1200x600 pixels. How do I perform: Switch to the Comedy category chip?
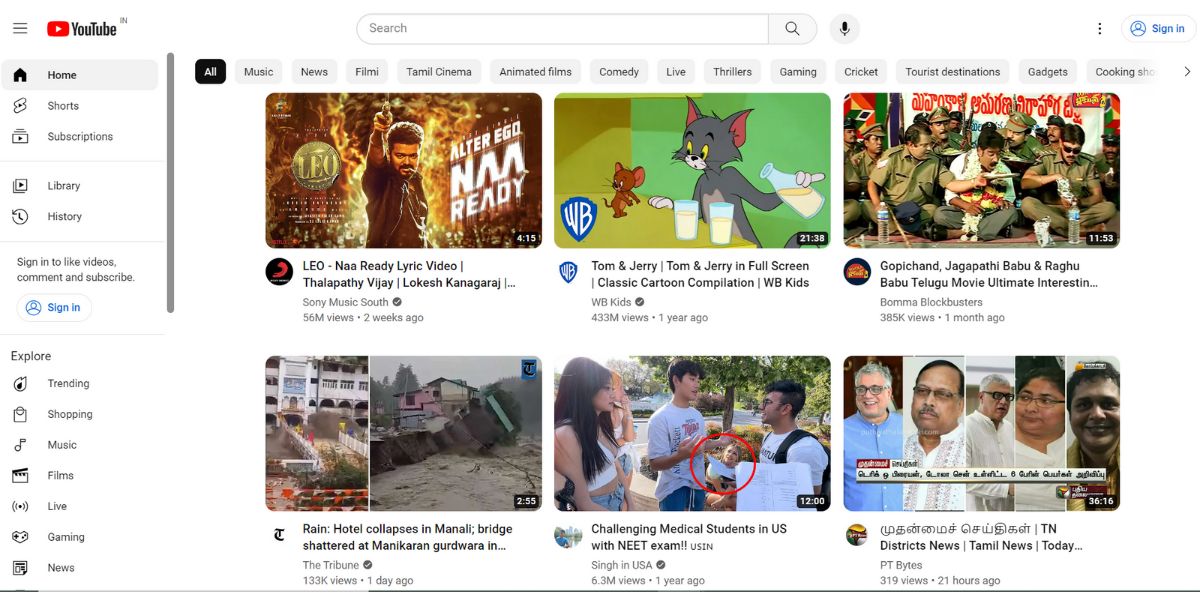[x=618, y=71]
